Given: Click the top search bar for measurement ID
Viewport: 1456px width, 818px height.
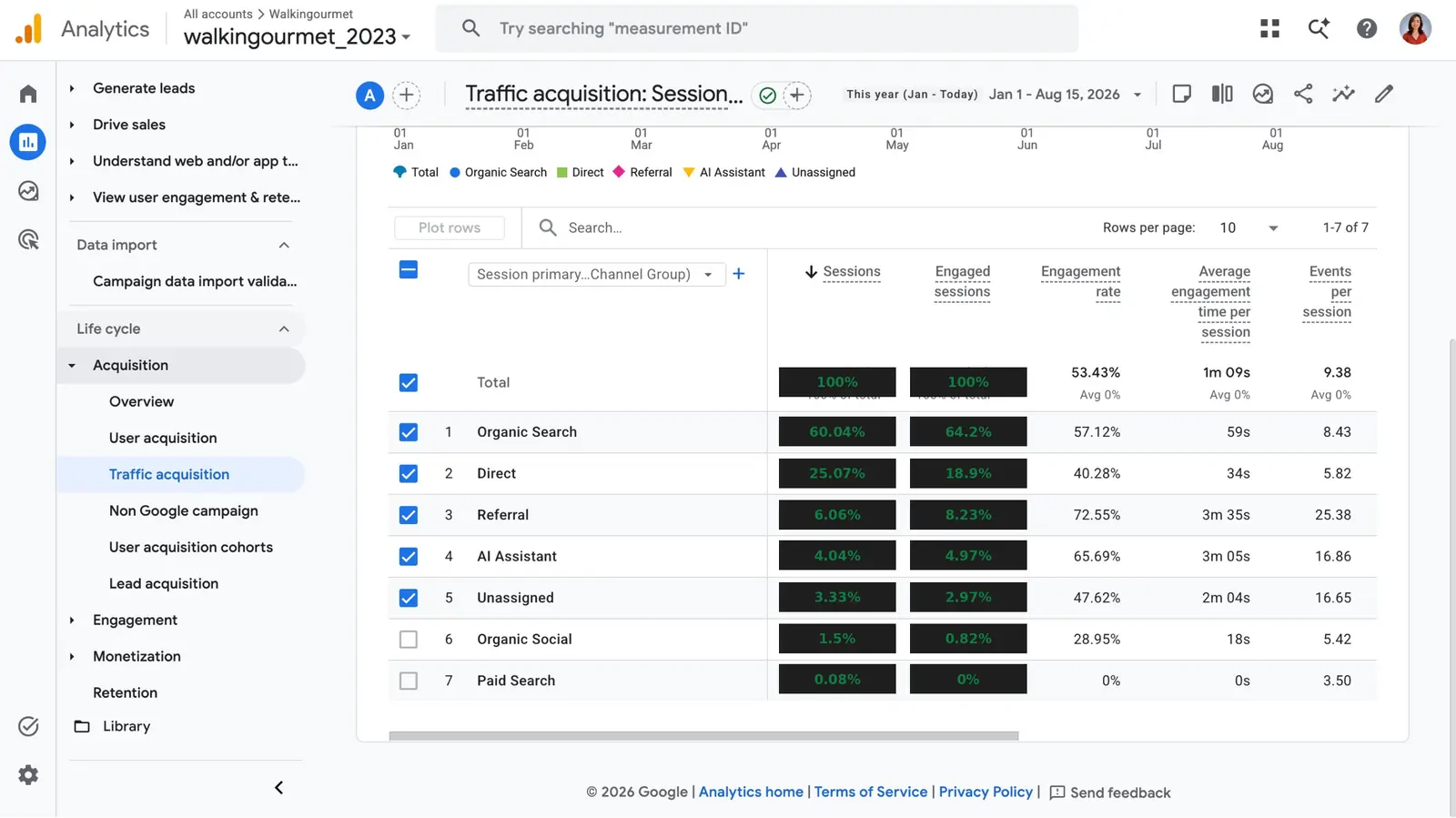Looking at the screenshot, I should (x=757, y=28).
